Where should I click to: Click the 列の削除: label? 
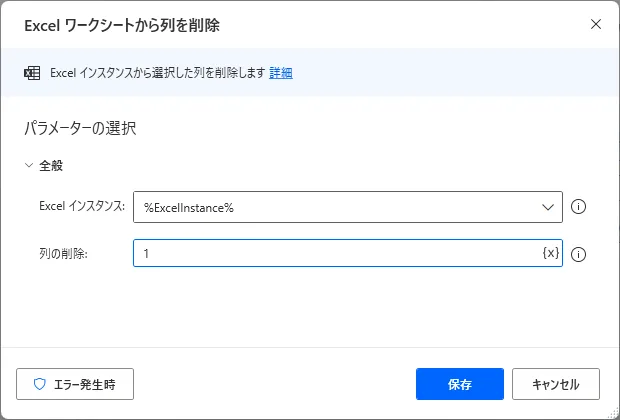click(64, 254)
